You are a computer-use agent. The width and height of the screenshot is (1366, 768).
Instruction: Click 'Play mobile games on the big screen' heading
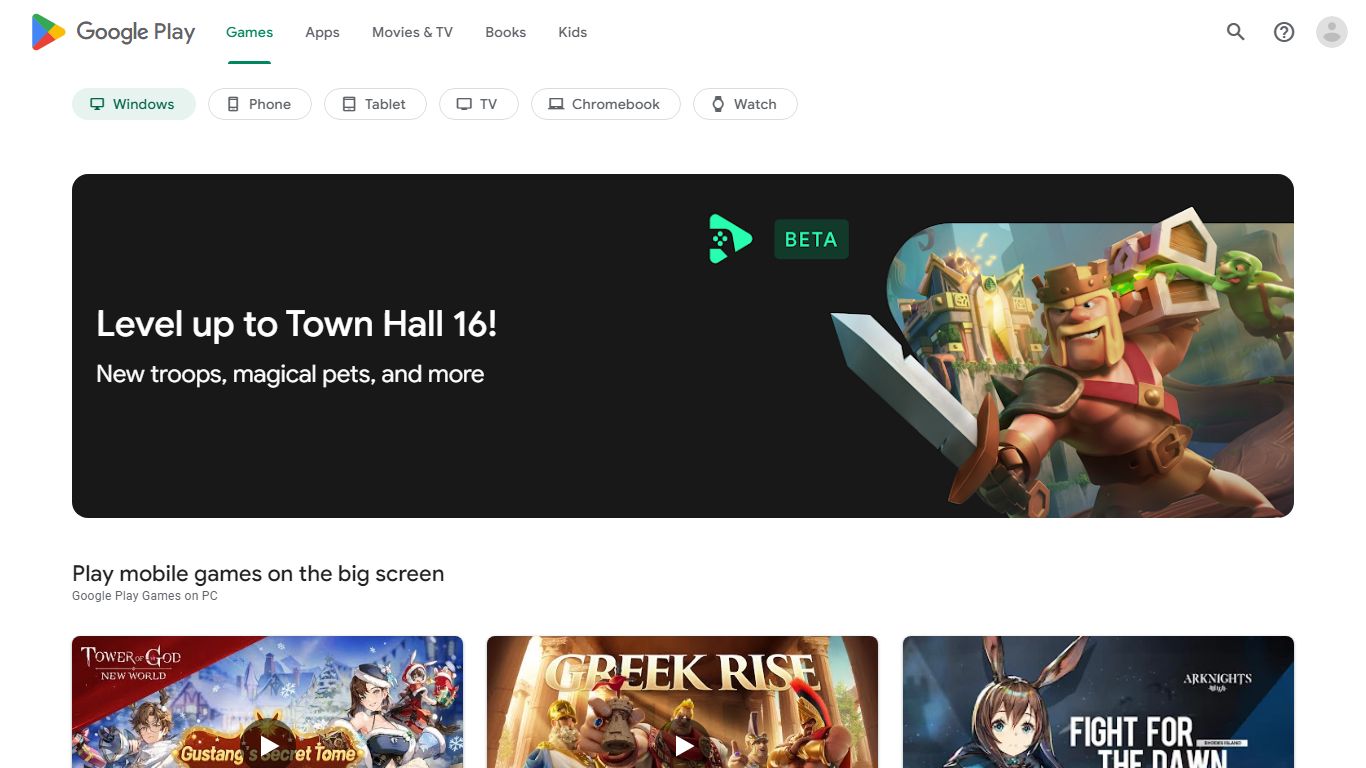tap(258, 574)
